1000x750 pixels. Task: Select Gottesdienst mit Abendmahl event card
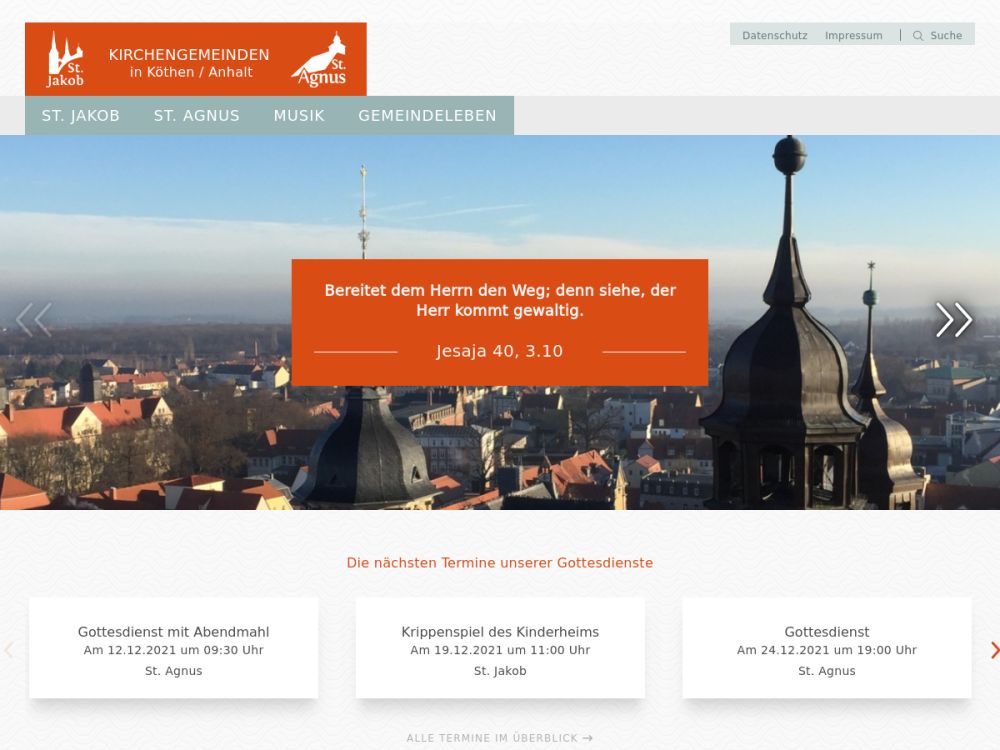pos(174,648)
